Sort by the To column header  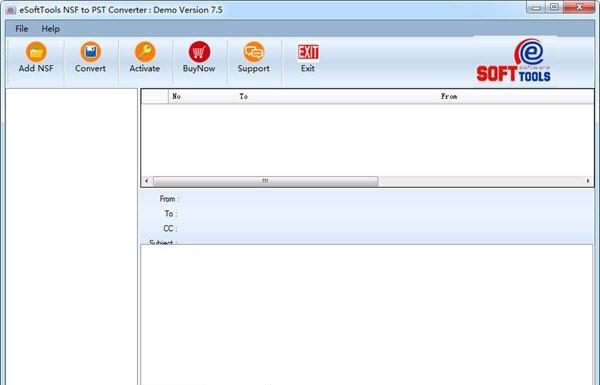[337, 96]
